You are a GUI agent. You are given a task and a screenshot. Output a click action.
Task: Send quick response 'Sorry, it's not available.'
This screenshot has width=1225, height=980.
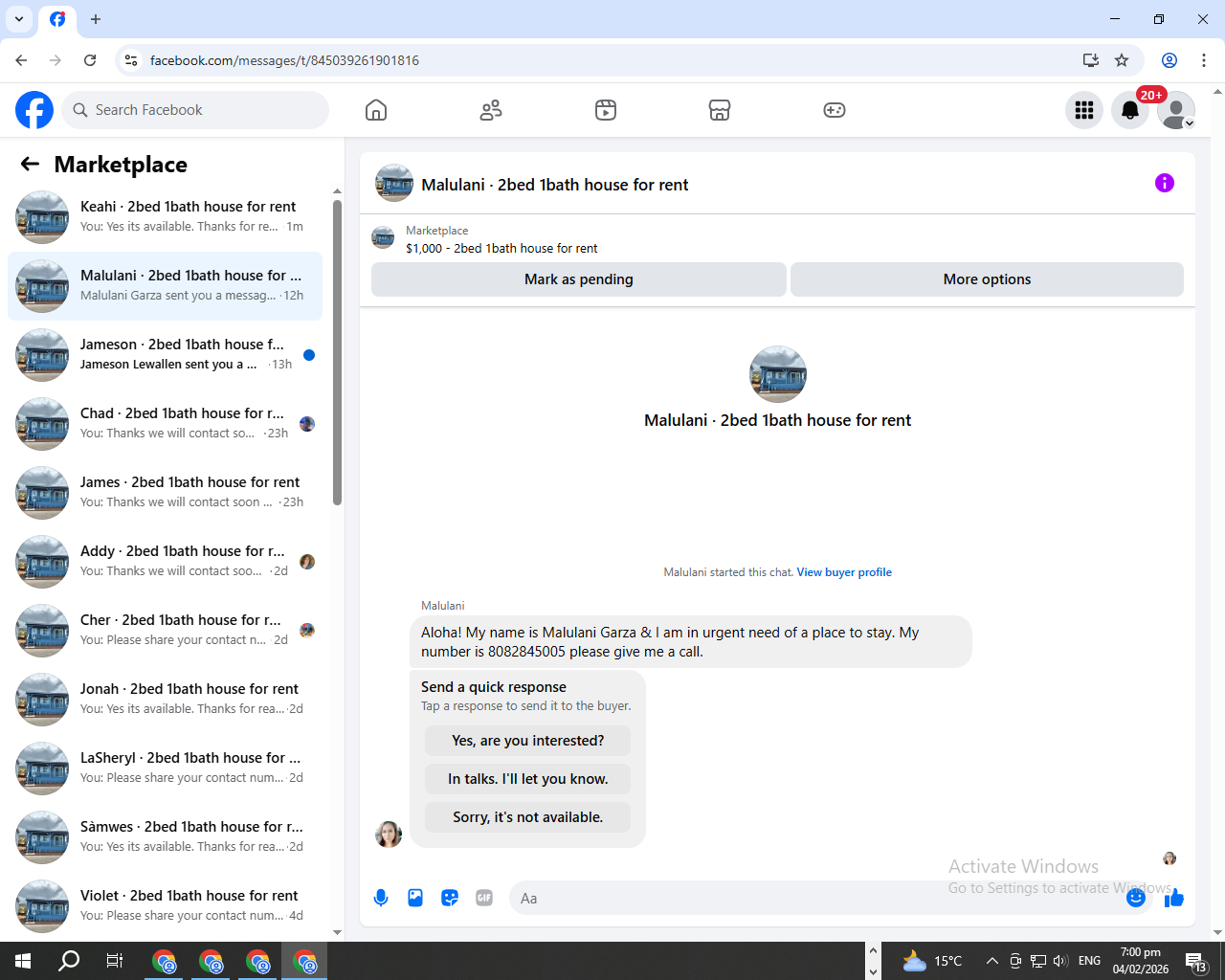pos(528,817)
